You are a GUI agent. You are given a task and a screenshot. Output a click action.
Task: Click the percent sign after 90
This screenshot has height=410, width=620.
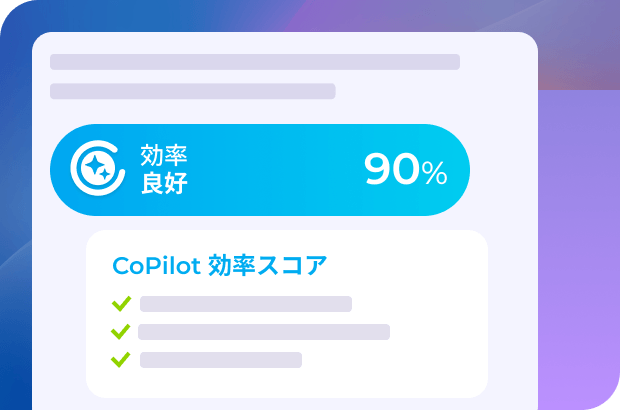[x=434, y=174]
